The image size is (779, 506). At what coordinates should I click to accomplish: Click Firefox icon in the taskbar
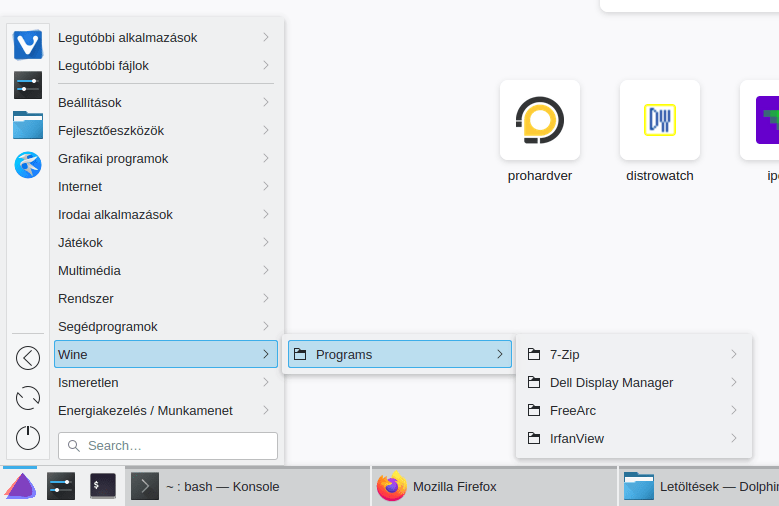(x=391, y=486)
